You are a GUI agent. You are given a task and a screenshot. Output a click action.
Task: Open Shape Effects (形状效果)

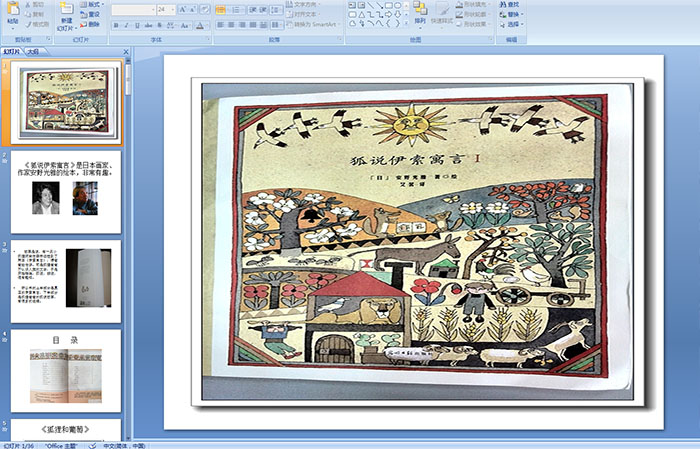tap(473, 24)
